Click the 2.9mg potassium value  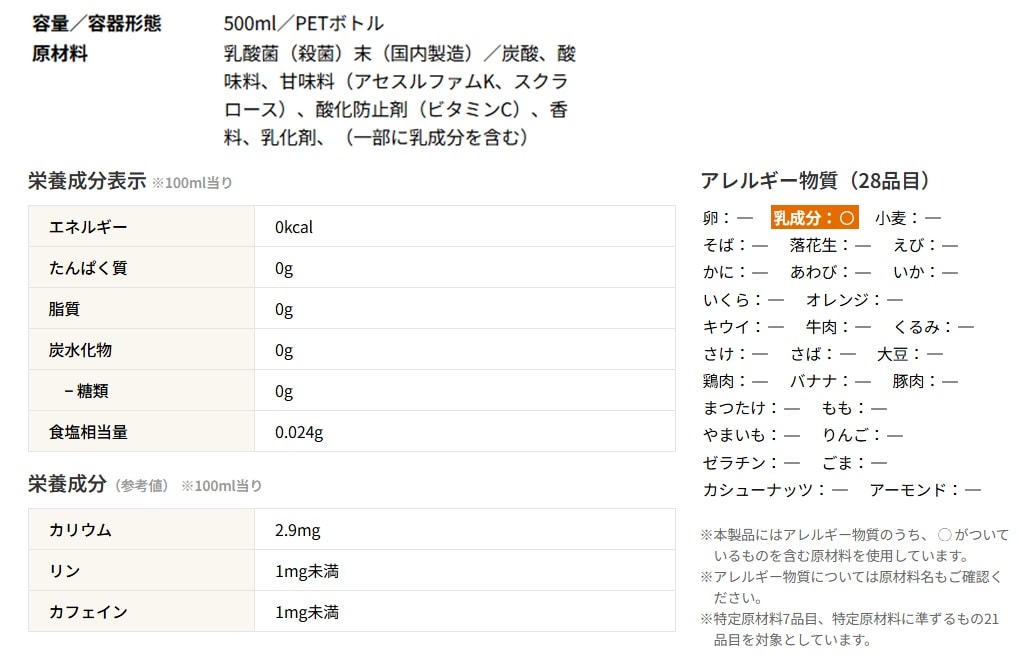298,530
